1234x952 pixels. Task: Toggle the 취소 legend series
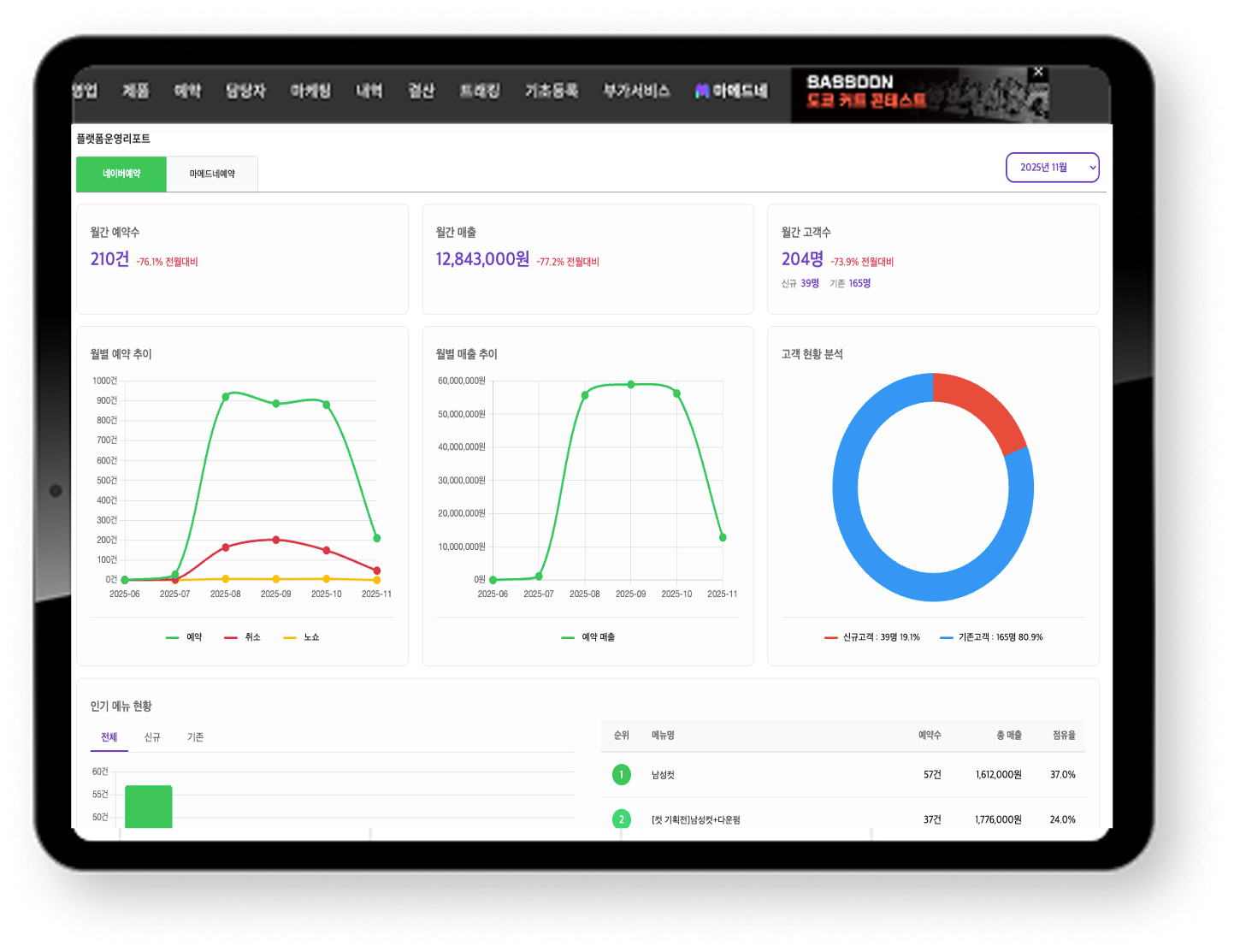point(243,637)
